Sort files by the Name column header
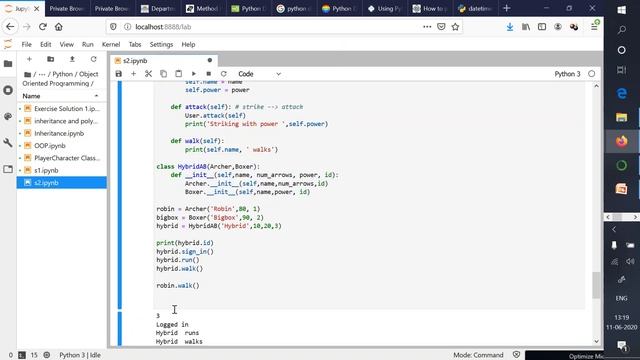The height and width of the screenshot is (360, 640). (x=62, y=96)
